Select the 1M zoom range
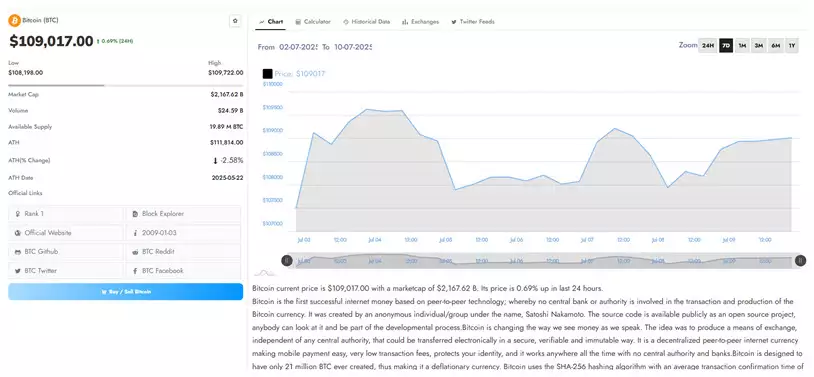814x377 pixels. 742,46
